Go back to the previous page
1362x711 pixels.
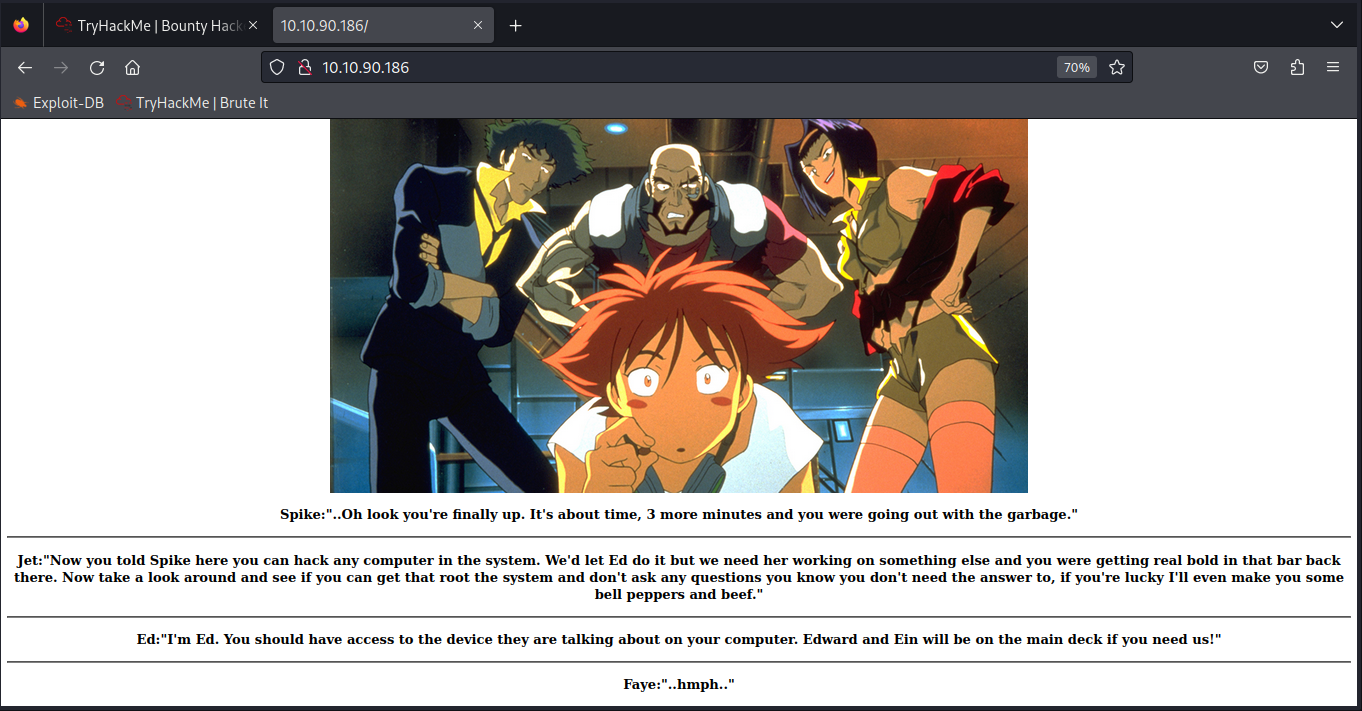click(x=25, y=67)
